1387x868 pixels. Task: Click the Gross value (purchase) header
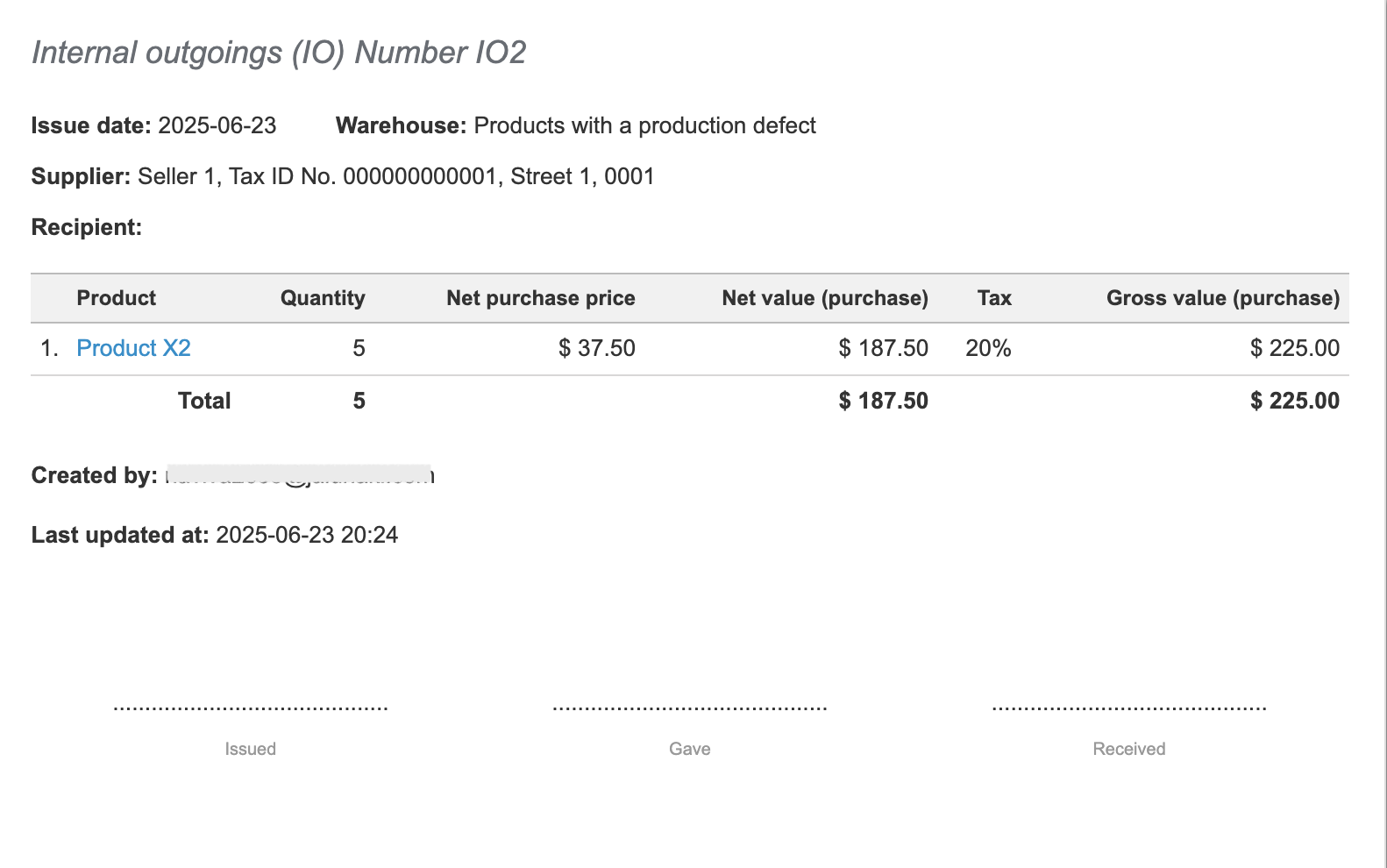tap(1222, 298)
